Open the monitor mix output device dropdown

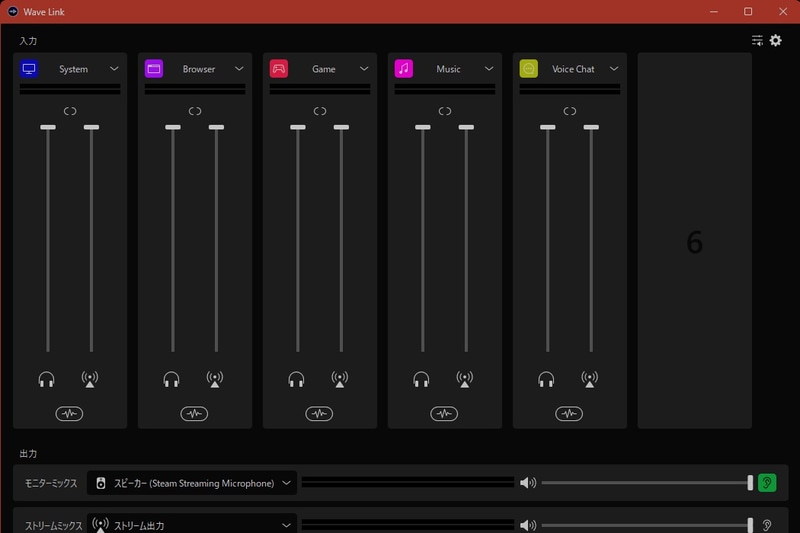pyautogui.click(x=192, y=483)
